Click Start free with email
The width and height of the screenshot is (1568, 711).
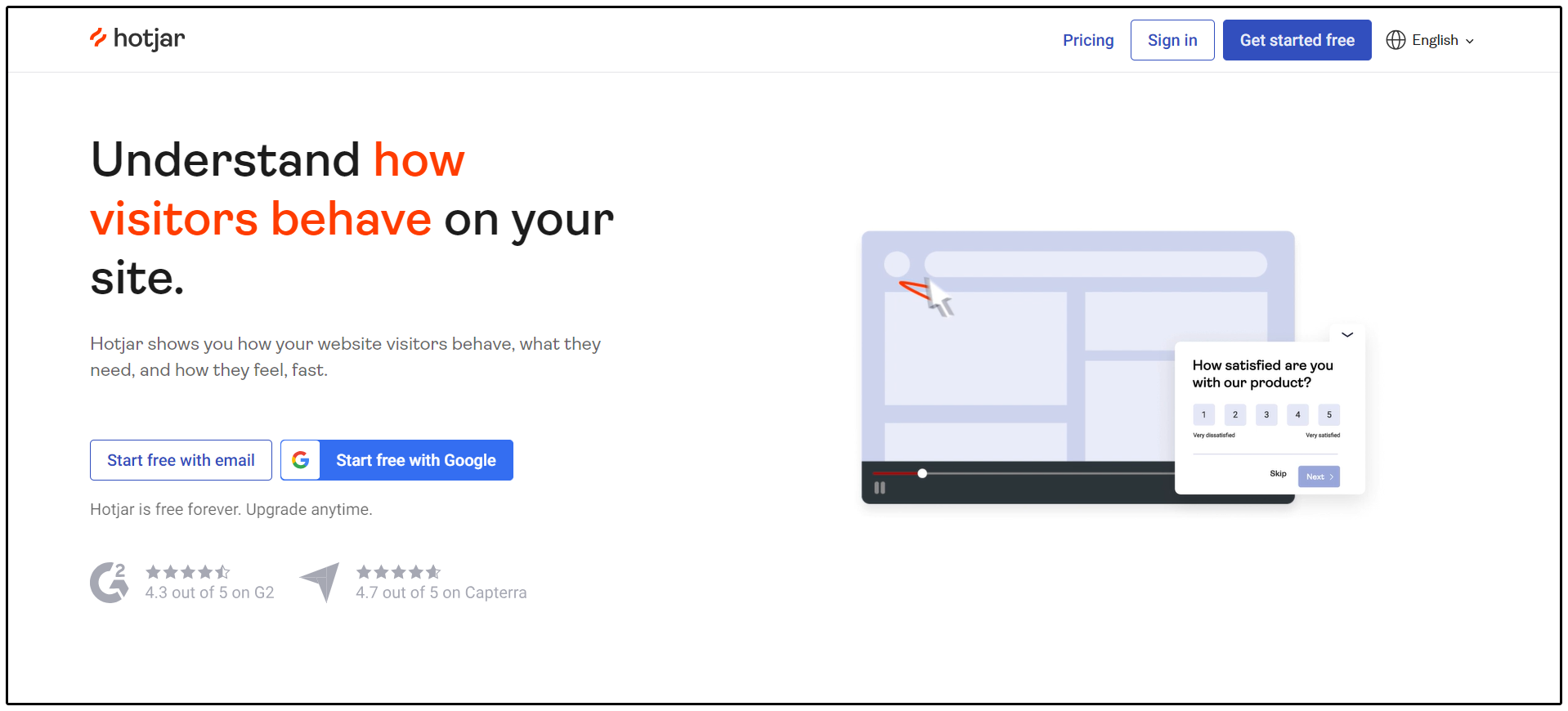pyautogui.click(x=181, y=460)
